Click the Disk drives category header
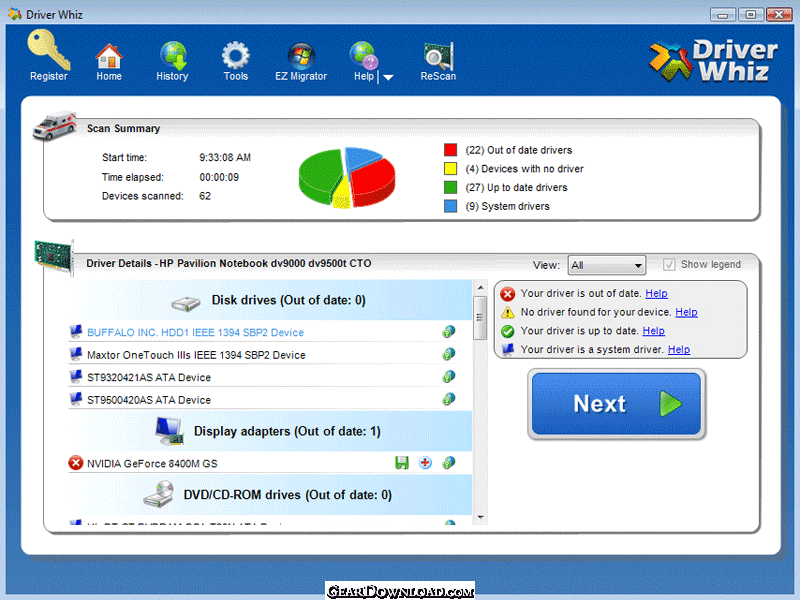This screenshot has width=800, height=600. click(x=270, y=301)
